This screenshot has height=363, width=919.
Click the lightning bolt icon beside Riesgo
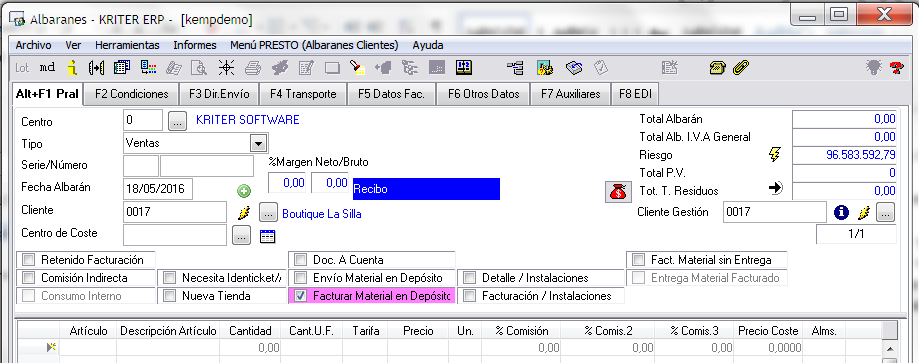[x=775, y=155]
